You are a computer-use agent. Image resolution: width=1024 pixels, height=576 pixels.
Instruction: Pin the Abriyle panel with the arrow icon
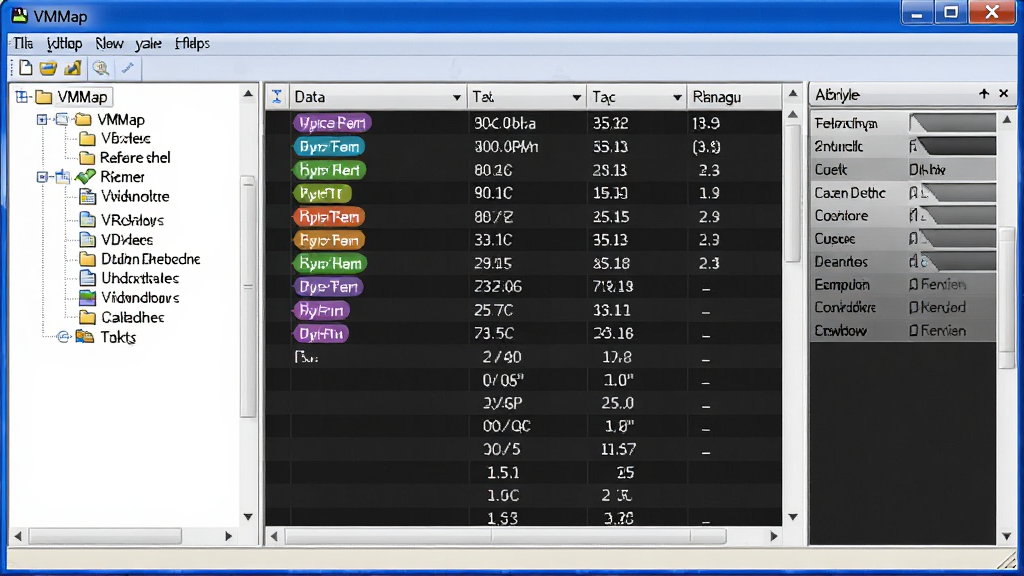[x=984, y=94]
